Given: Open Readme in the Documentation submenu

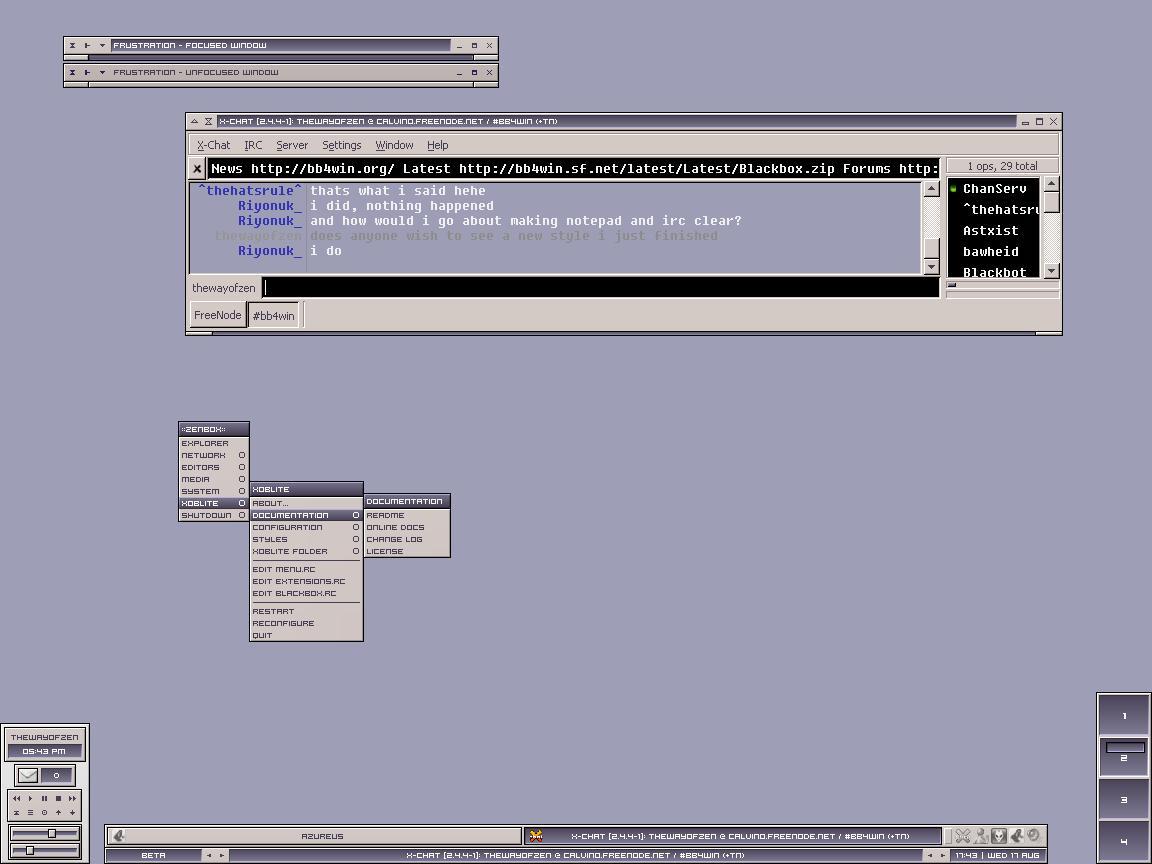Looking at the screenshot, I should pyautogui.click(x=407, y=515).
